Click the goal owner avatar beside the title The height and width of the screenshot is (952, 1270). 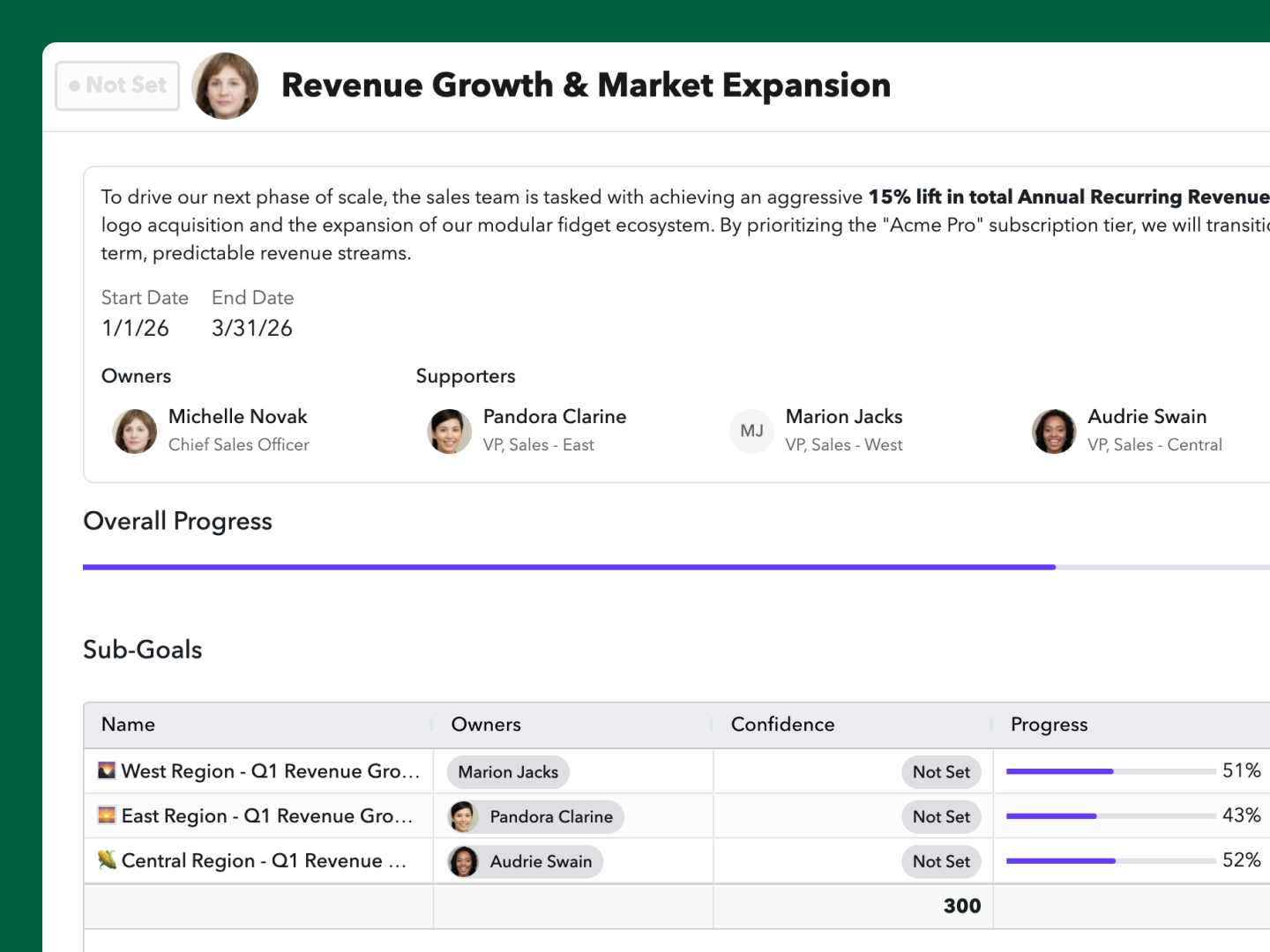225,86
